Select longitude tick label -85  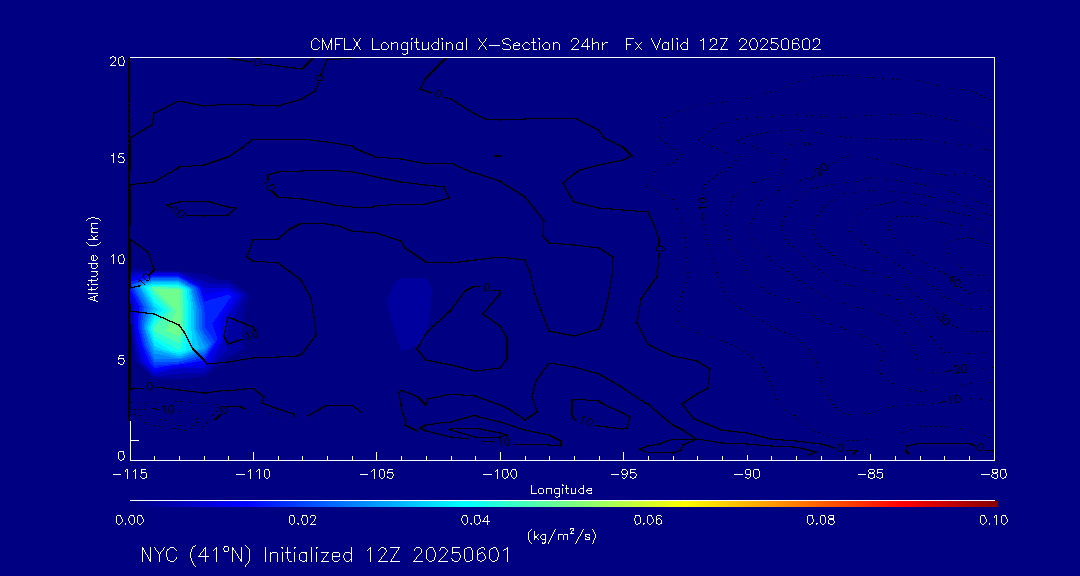(x=870, y=474)
